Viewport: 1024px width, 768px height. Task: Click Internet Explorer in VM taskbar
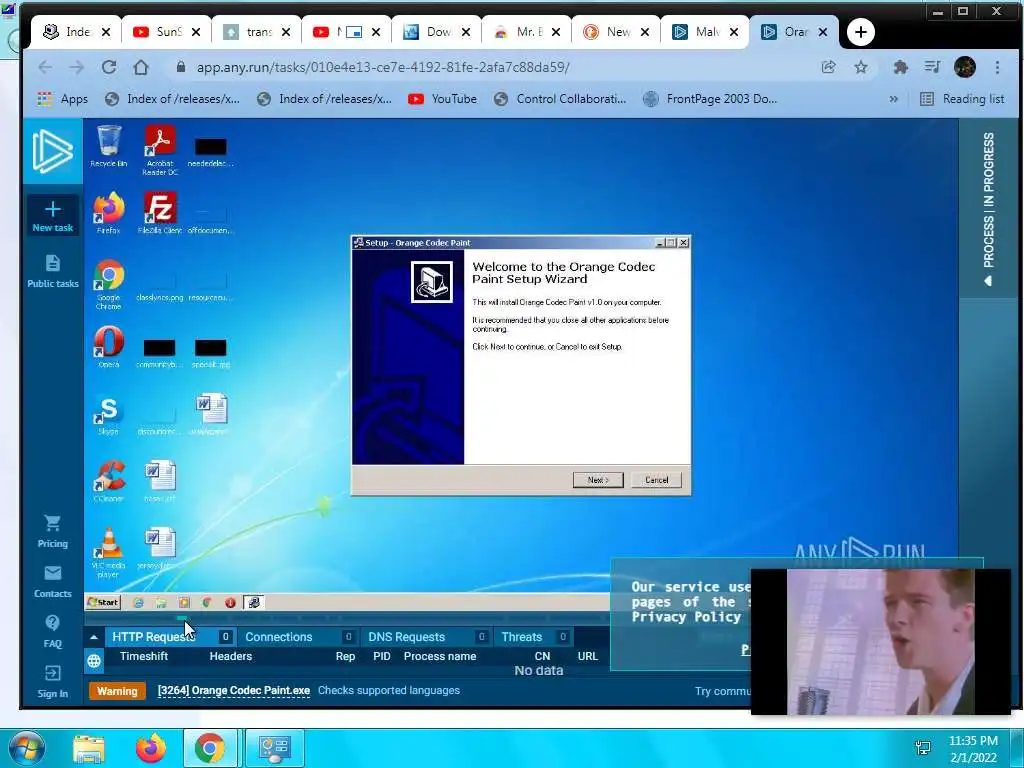138,603
